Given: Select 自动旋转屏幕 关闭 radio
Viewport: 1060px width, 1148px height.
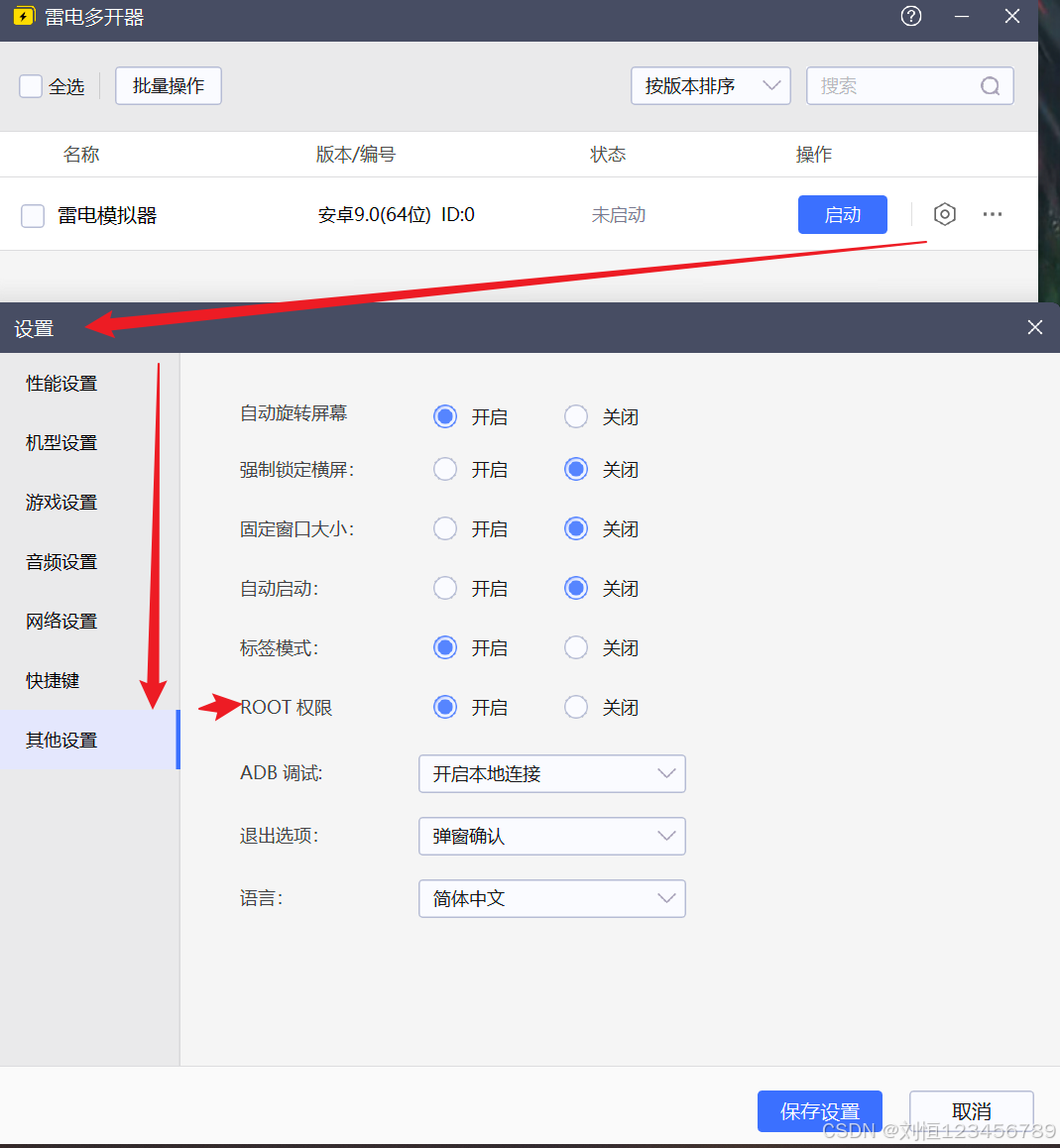Looking at the screenshot, I should pyautogui.click(x=576, y=416).
